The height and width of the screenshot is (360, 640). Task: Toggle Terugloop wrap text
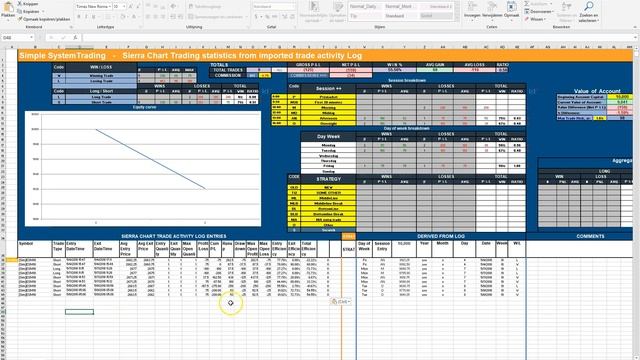pyautogui.click(x=205, y=7)
